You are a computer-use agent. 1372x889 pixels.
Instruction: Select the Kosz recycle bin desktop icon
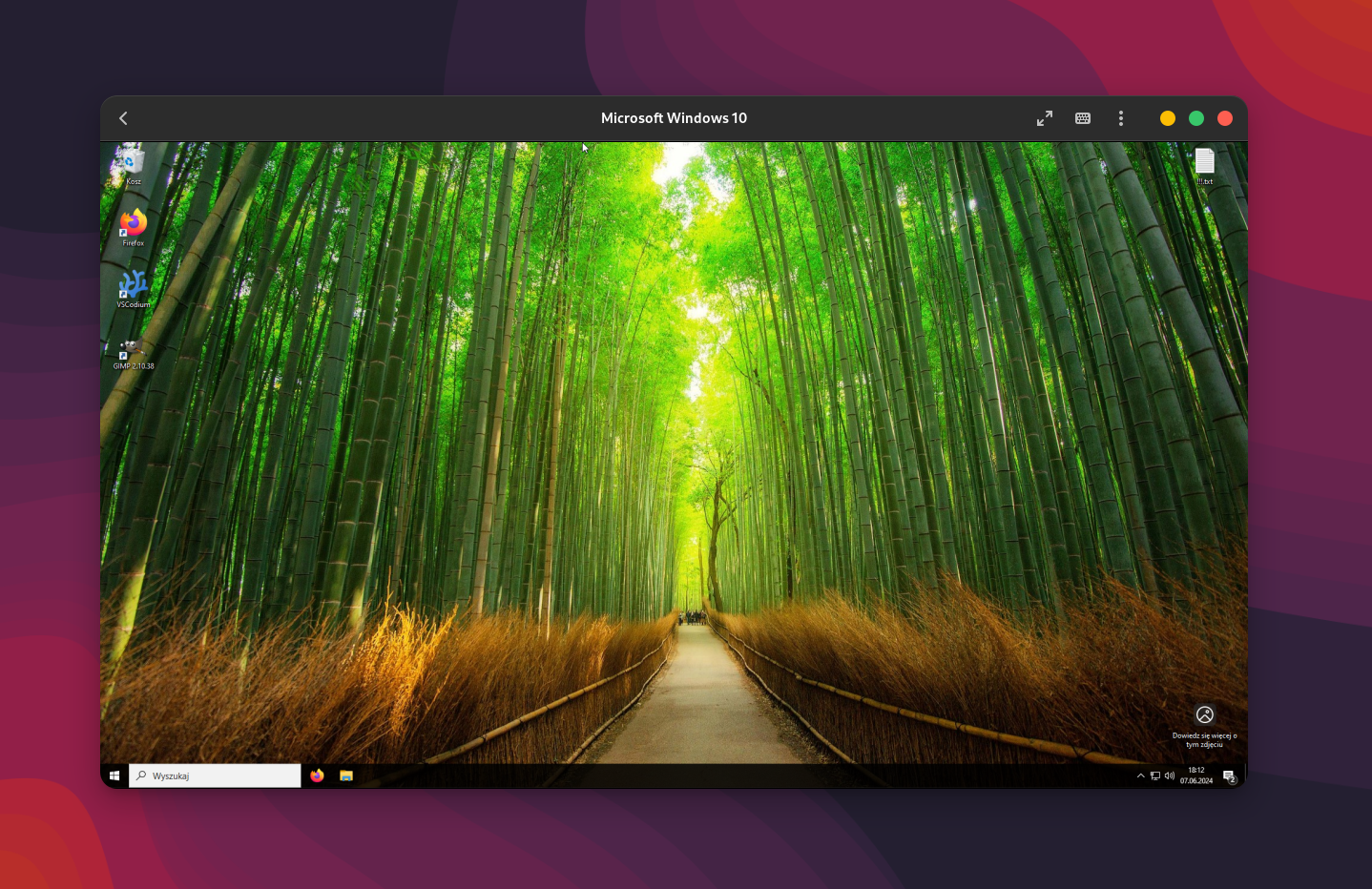tap(133, 164)
